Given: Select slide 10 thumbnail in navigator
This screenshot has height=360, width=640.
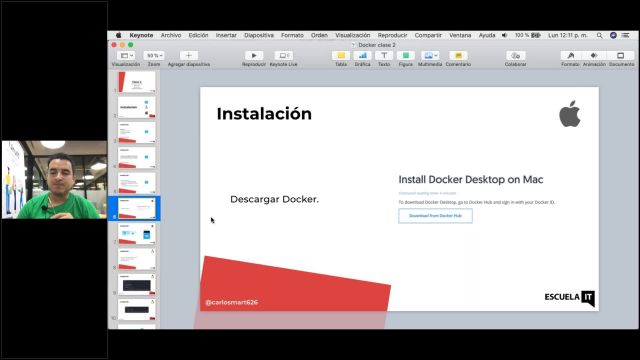Looking at the screenshot, I should pos(137,309).
